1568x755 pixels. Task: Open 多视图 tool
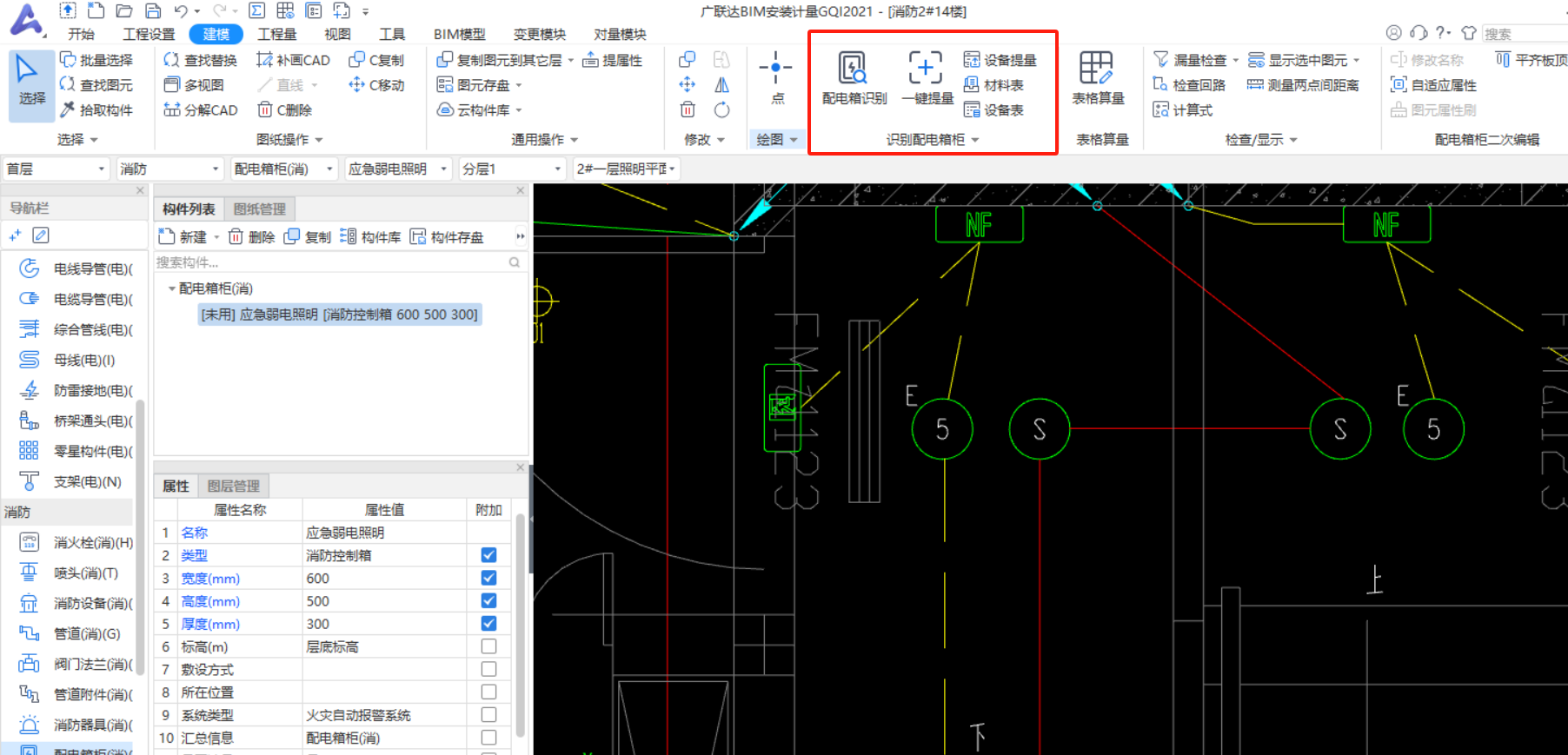(194, 85)
